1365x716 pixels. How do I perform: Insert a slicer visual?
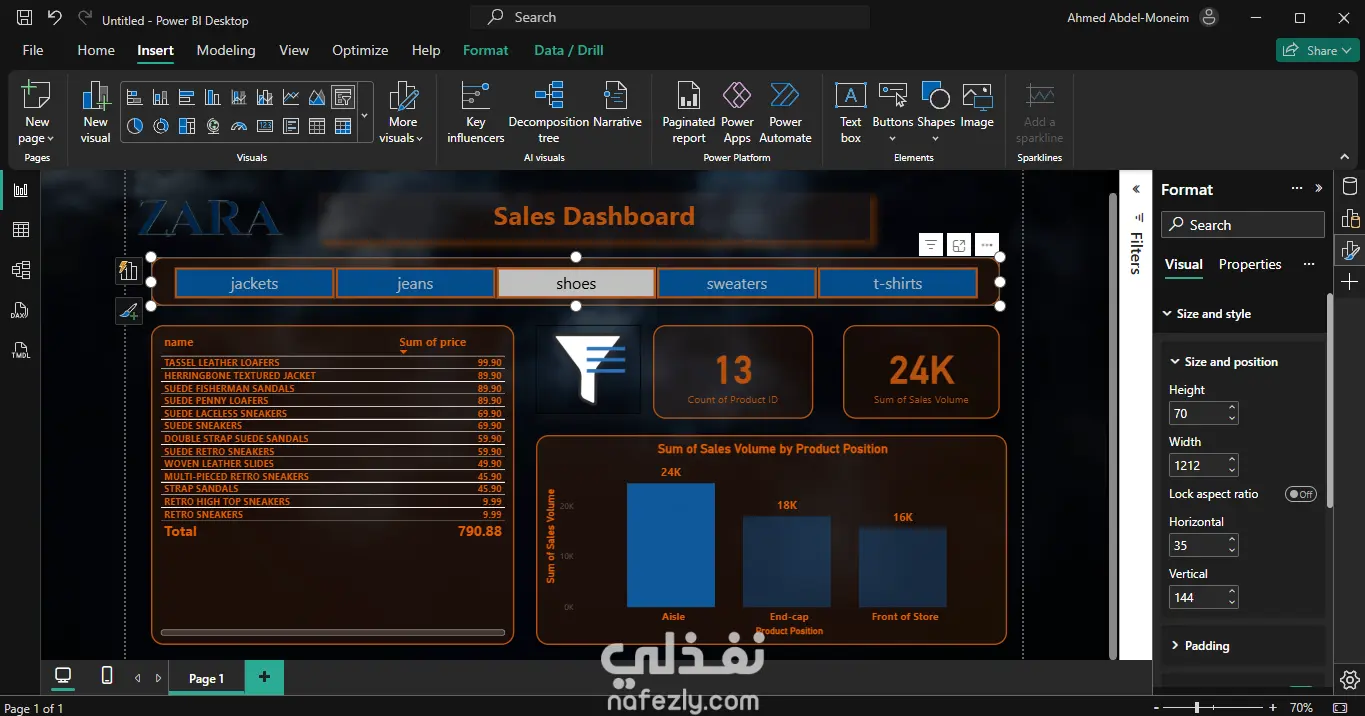[343, 97]
